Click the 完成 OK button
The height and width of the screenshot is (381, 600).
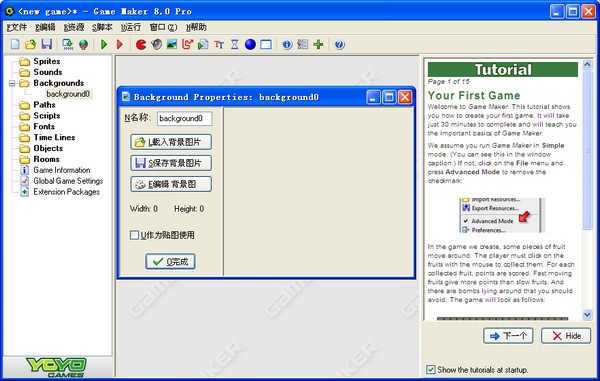point(170,262)
